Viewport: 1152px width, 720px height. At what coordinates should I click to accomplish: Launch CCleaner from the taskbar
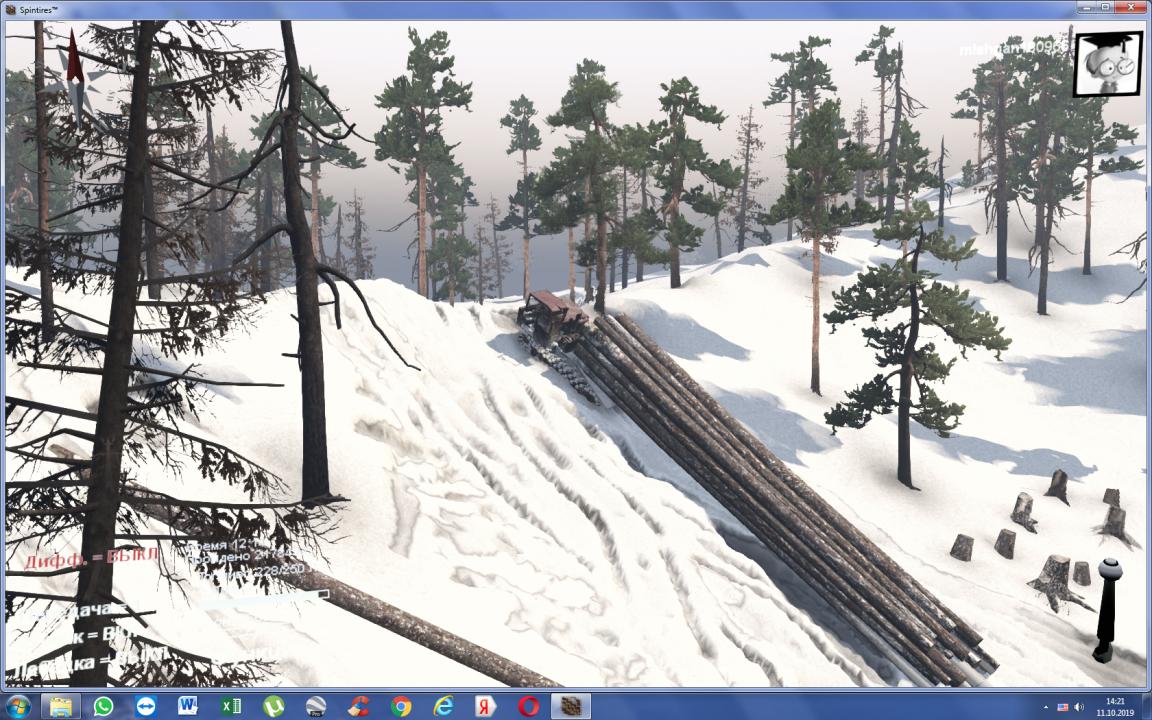coord(358,706)
